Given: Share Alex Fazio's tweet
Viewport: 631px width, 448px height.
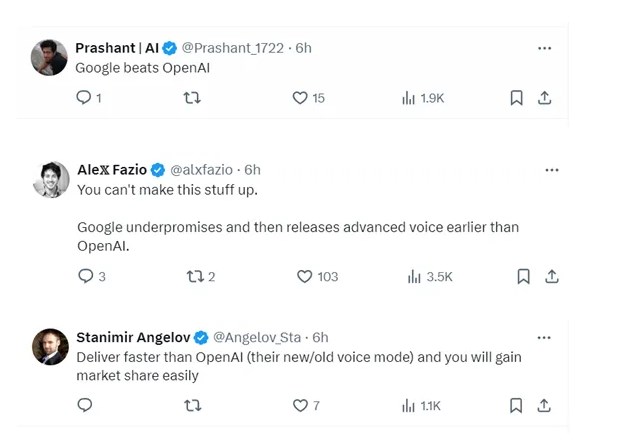Looking at the screenshot, I should pyautogui.click(x=552, y=277).
